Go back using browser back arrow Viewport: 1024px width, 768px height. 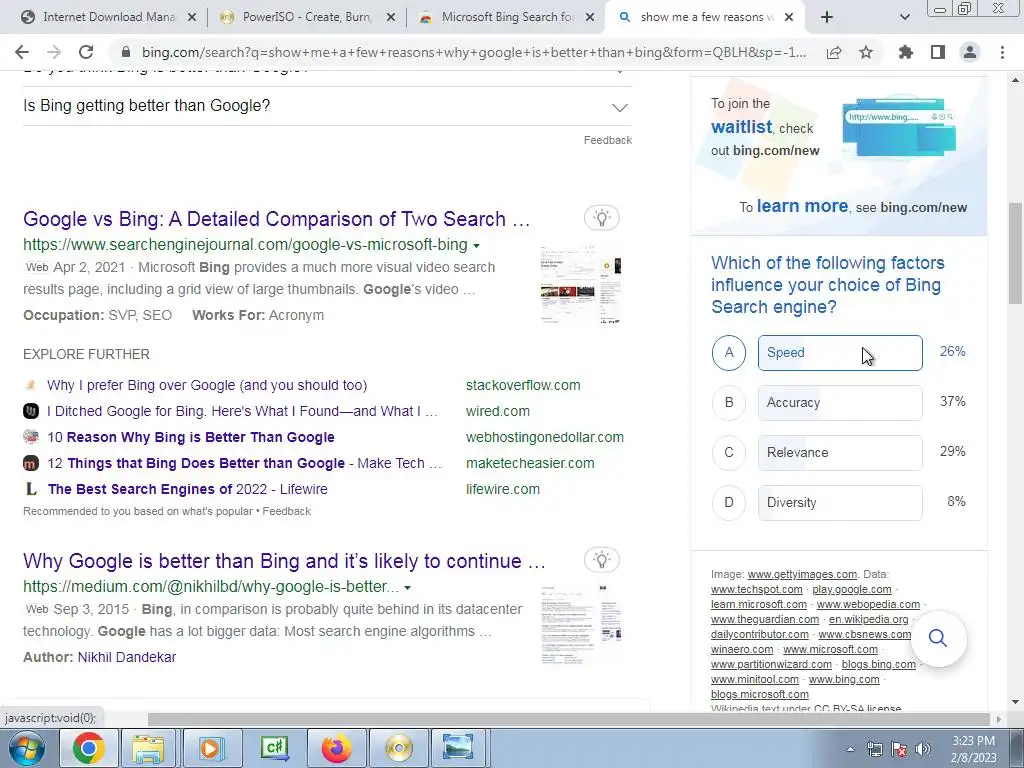tap(22, 52)
